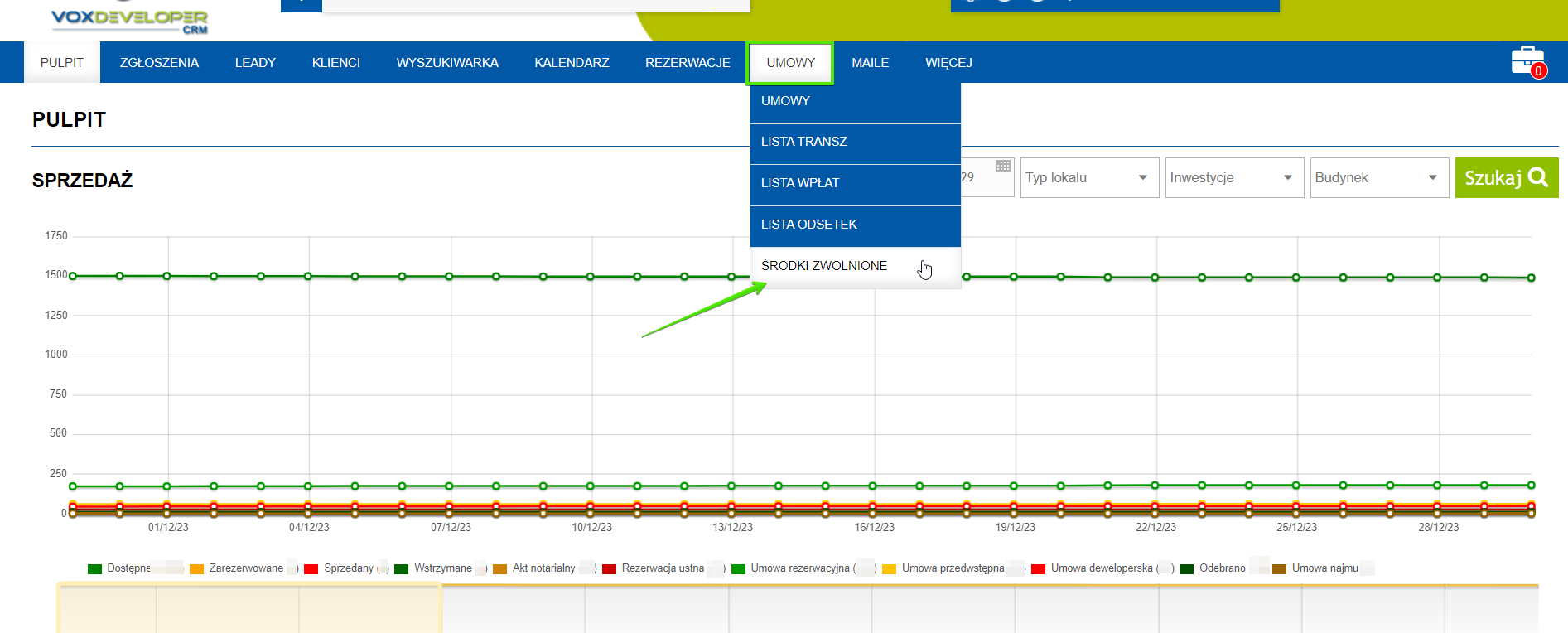Click the 07/12/23 date label on chart axis
Viewport: 1568px width, 633px height.
(x=451, y=528)
